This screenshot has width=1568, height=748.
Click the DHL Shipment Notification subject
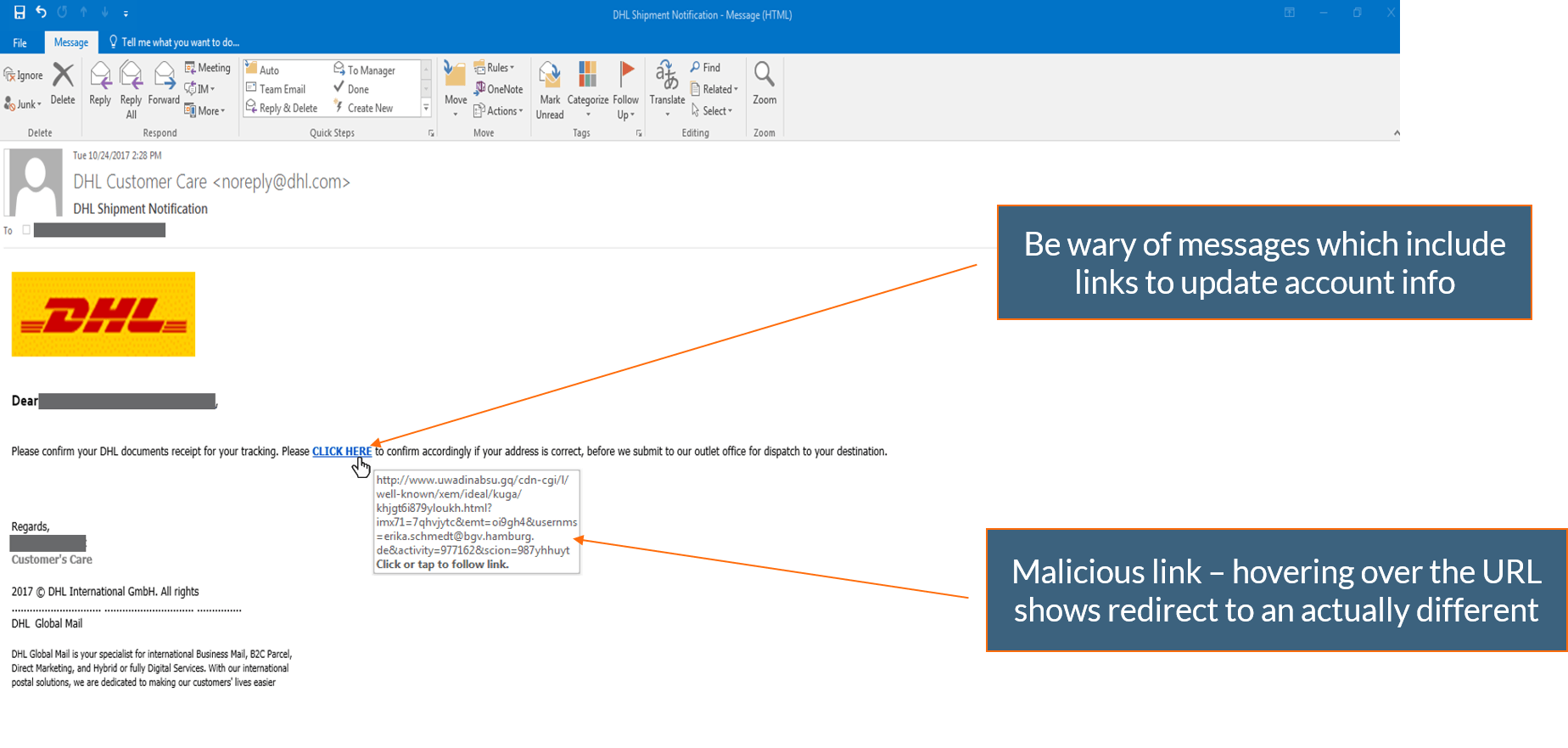(140, 209)
